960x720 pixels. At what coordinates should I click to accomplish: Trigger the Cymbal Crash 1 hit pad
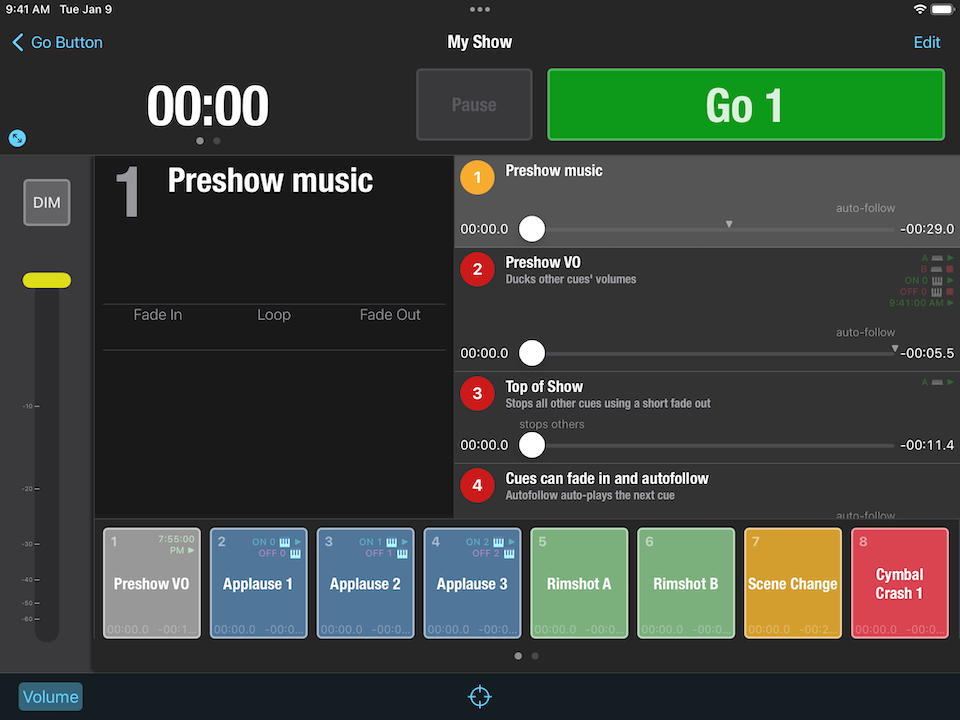899,583
